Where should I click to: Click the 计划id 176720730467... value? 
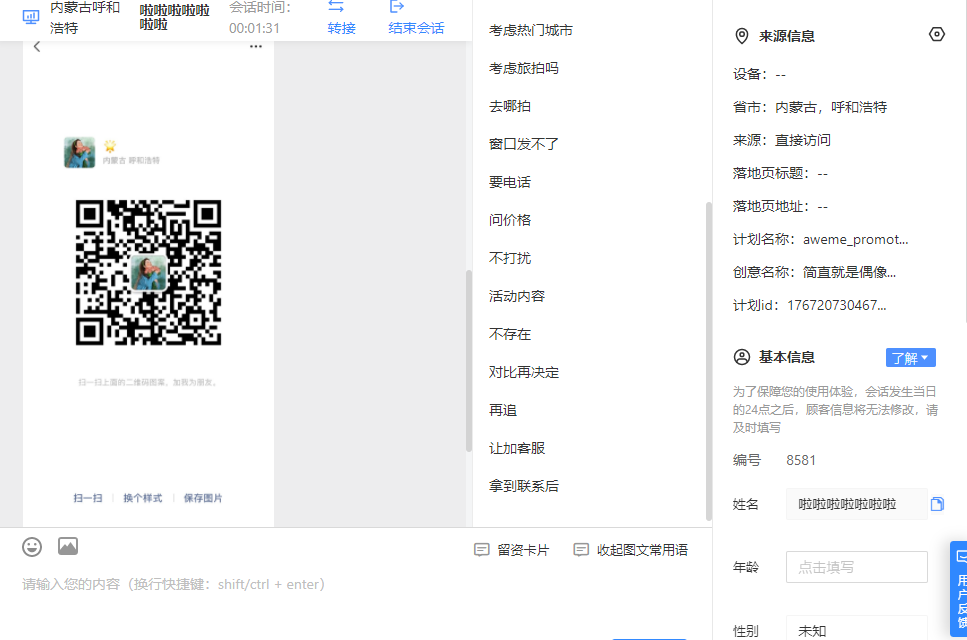[x=837, y=306]
